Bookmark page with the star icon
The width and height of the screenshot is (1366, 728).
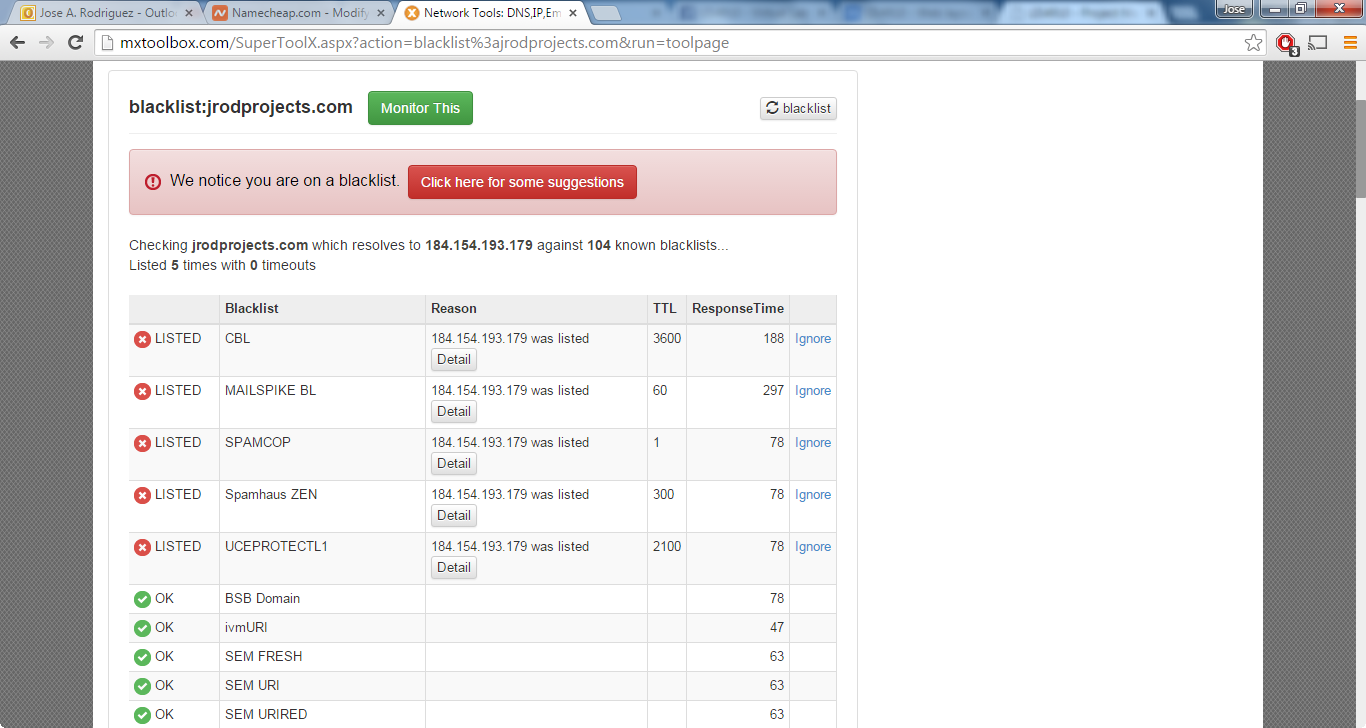[x=1253, y=43]
